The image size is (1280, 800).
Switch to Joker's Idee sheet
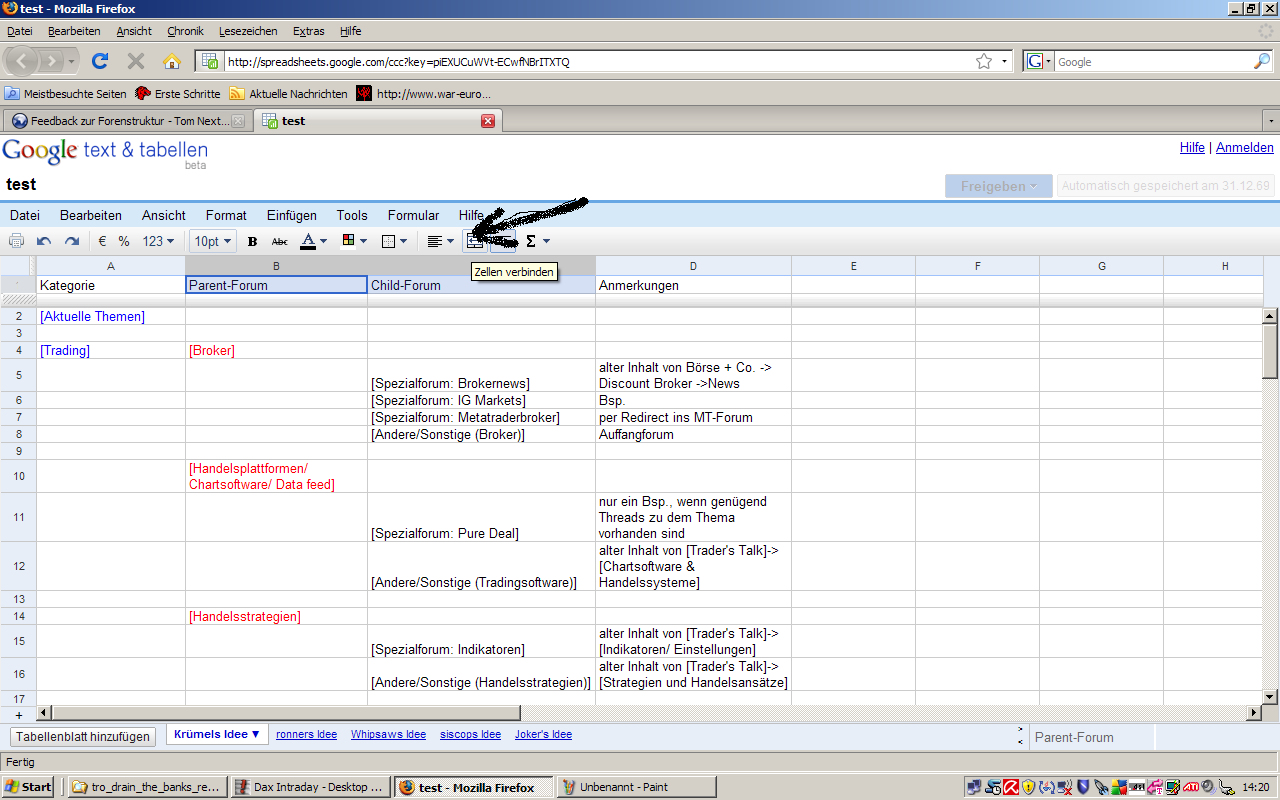point(543,734)
